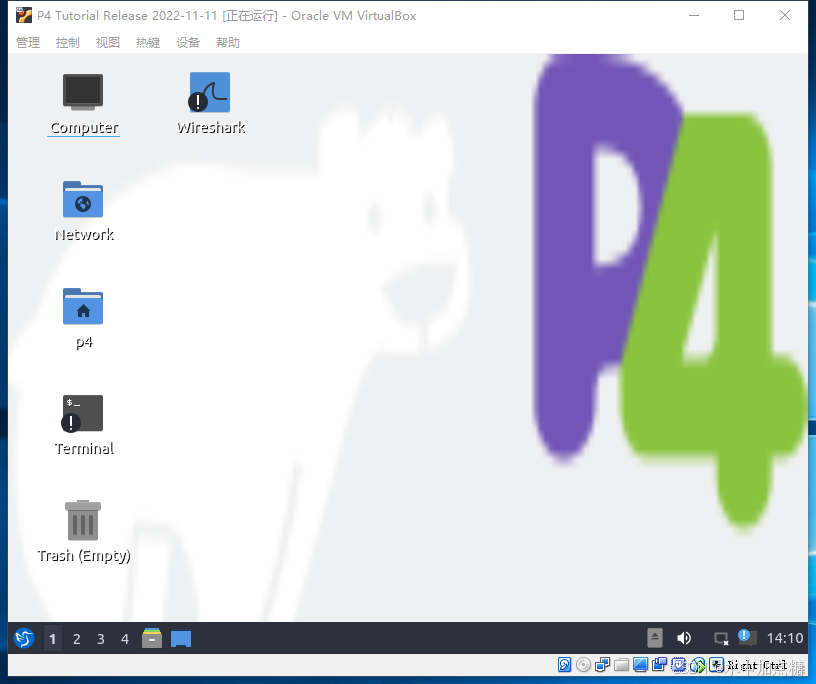Open the p4 home folder

83,319
